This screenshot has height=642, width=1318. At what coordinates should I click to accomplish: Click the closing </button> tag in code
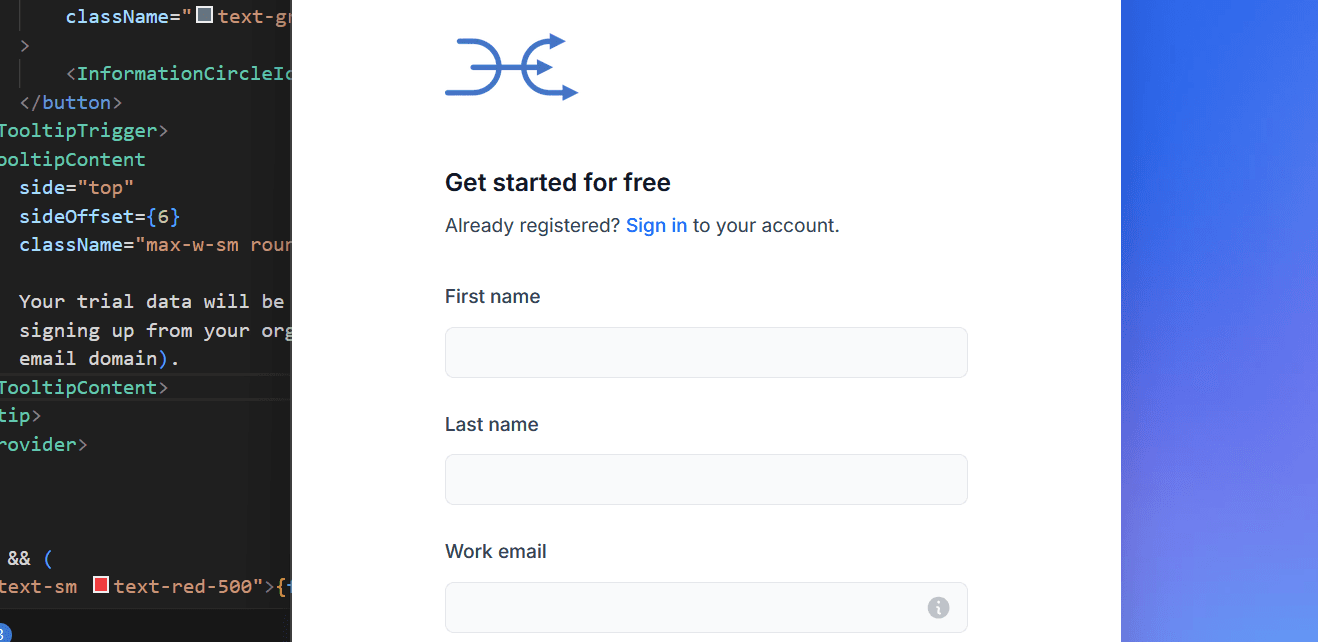pos(70,102)
